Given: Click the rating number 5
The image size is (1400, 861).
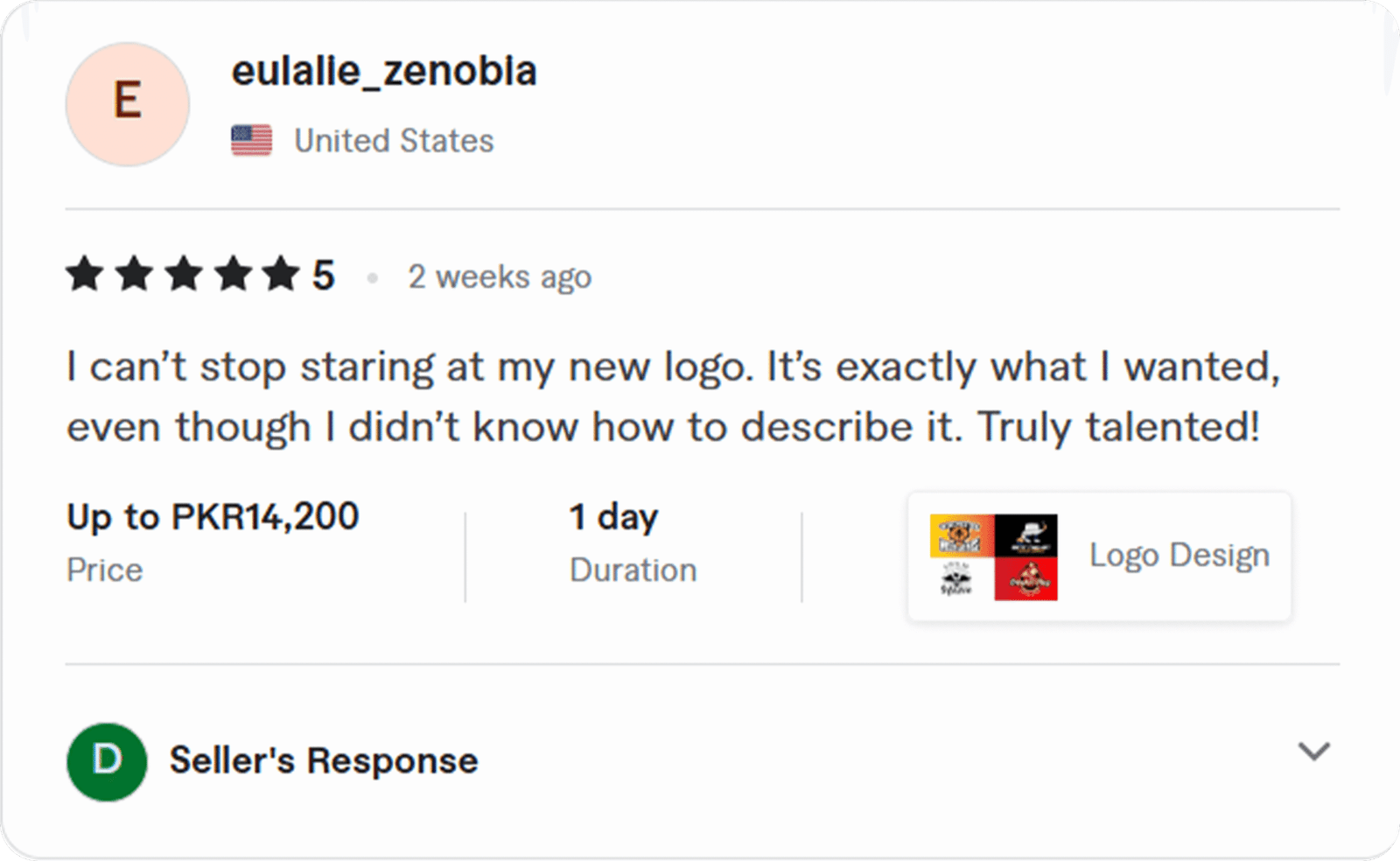Looking at the screenshot, I should pyautogui.click(x=324, y=276).
